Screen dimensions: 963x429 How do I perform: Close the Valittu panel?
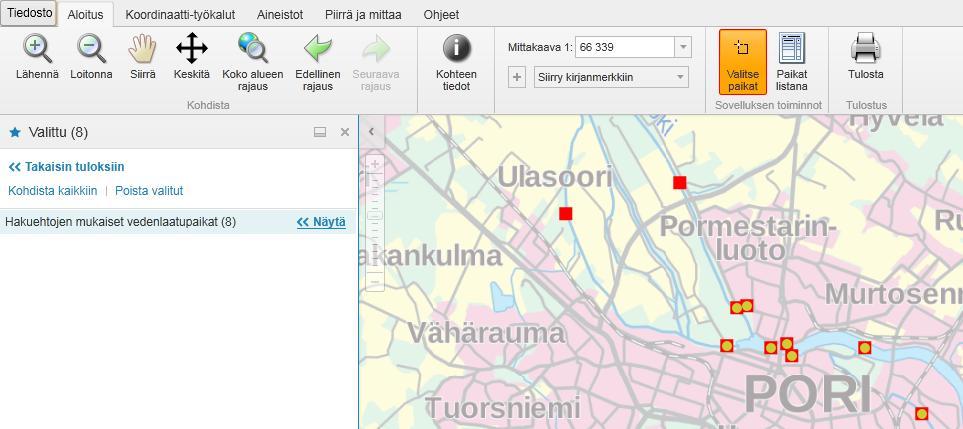[x=345, y=132]
